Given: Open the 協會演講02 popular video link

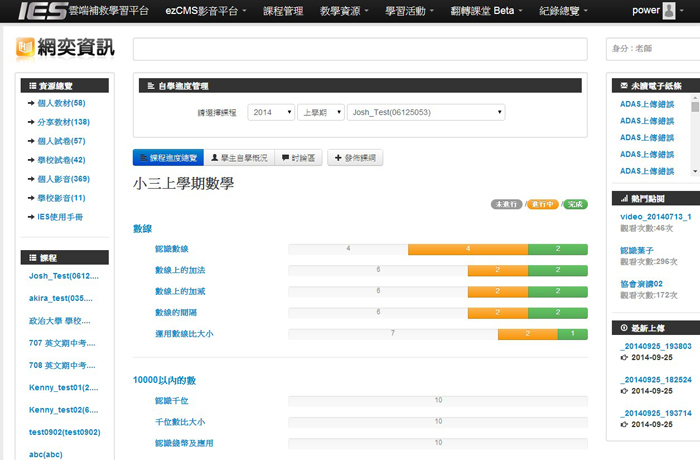Looking at the screenshot, I should (x=642, y=284).
